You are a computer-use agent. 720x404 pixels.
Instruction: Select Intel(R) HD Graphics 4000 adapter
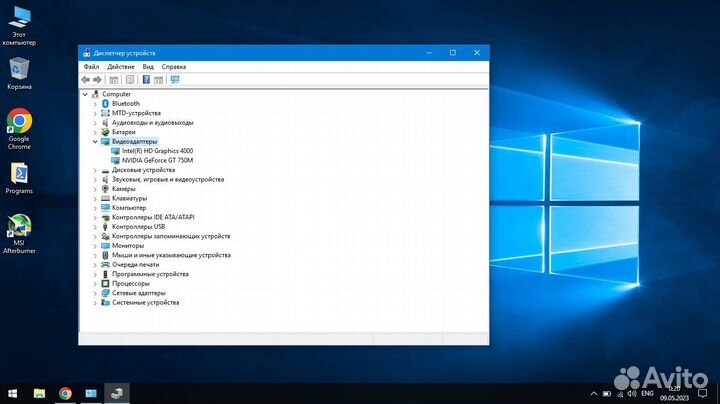(x=158, y=151)
